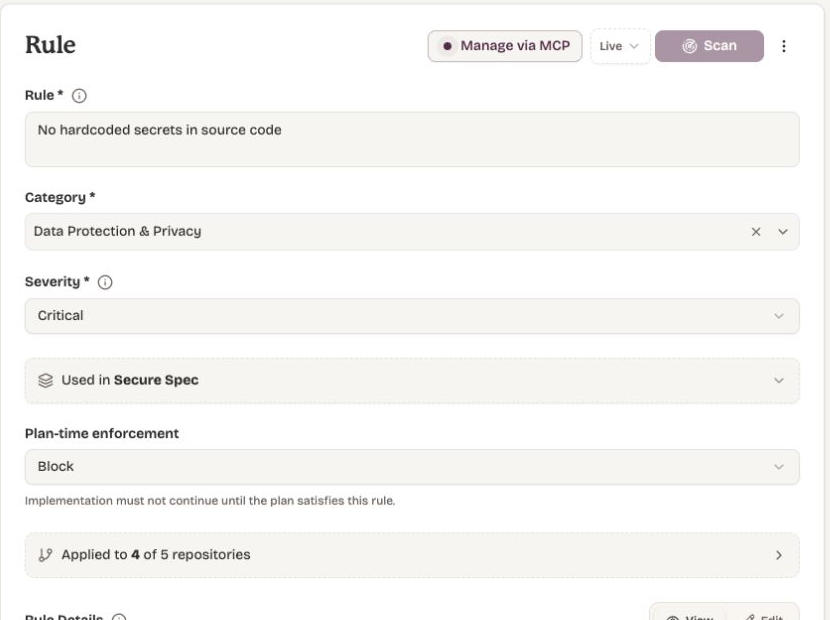This screenshot has height=620, width=830.
Task: Click the dot icon in Manage via MCP
Action: click(x=447, y=46)
